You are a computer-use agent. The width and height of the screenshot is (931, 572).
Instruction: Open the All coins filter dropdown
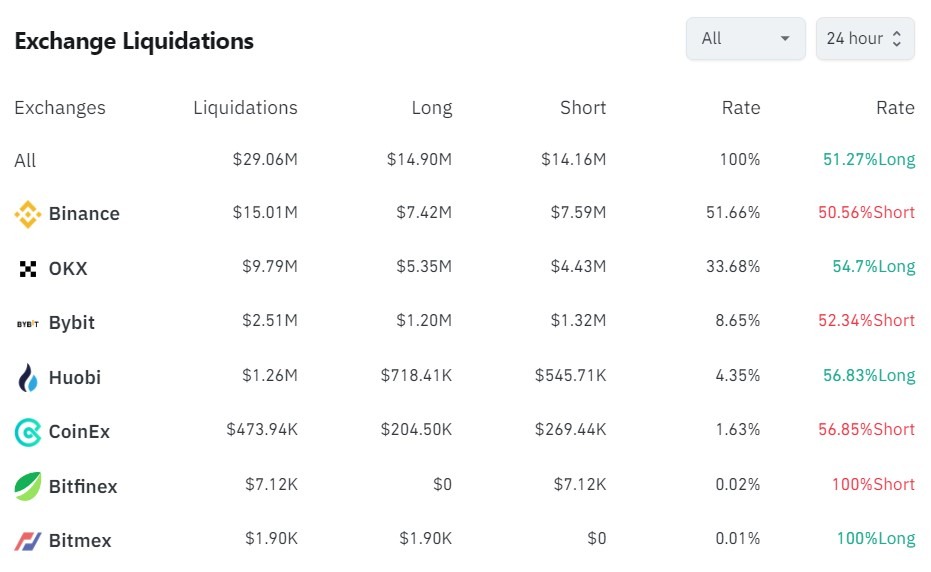[x=744, y=39]
